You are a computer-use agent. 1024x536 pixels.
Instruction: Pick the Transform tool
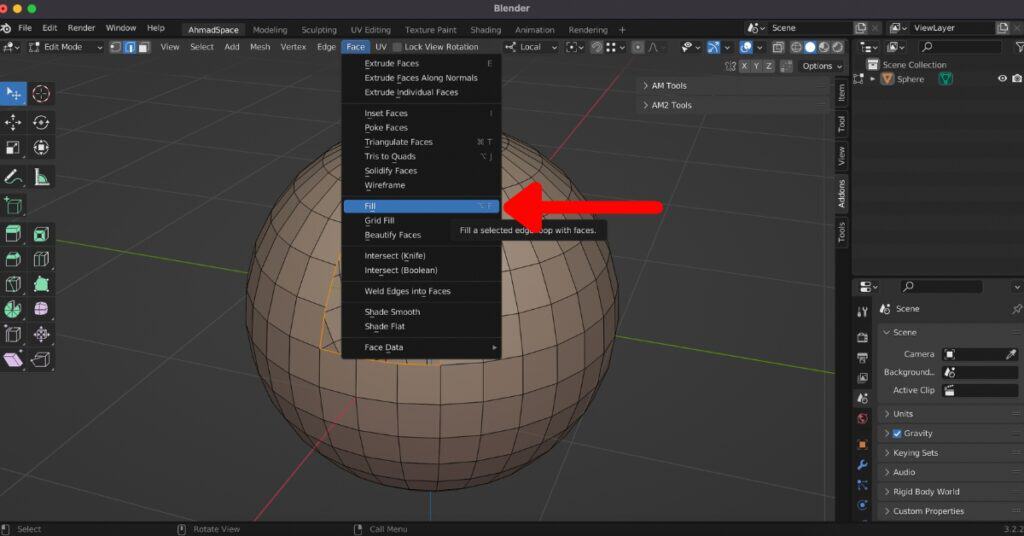41,148
